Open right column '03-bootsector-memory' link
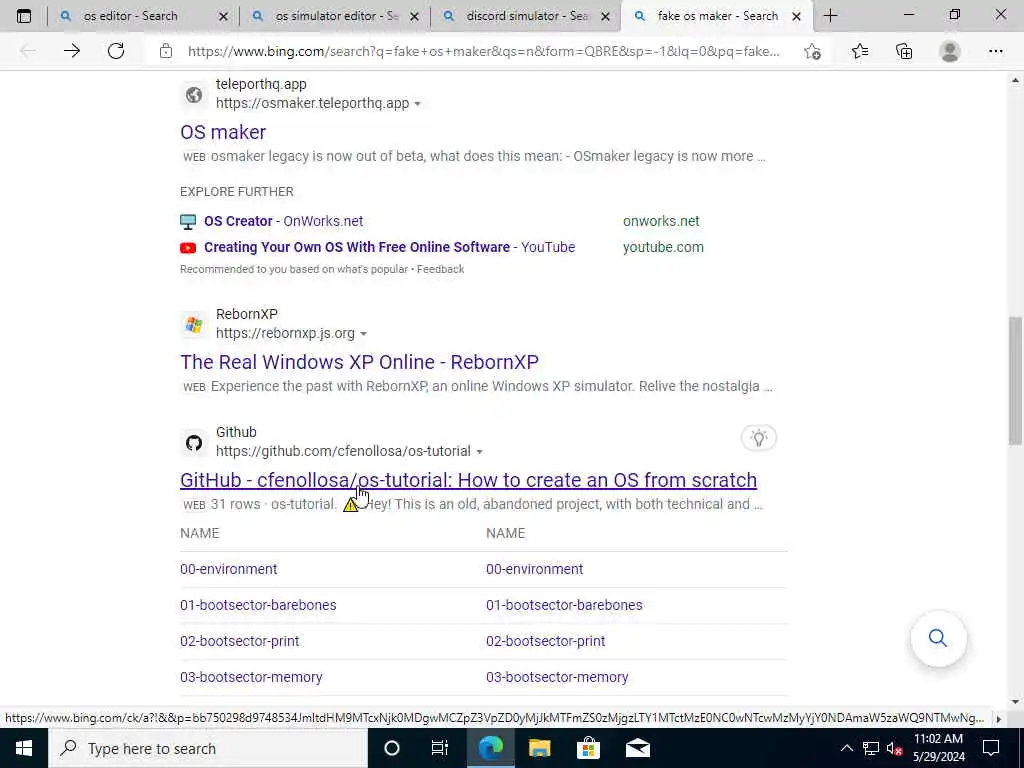Screen dimensions: 1024x768 coord(556,677)
